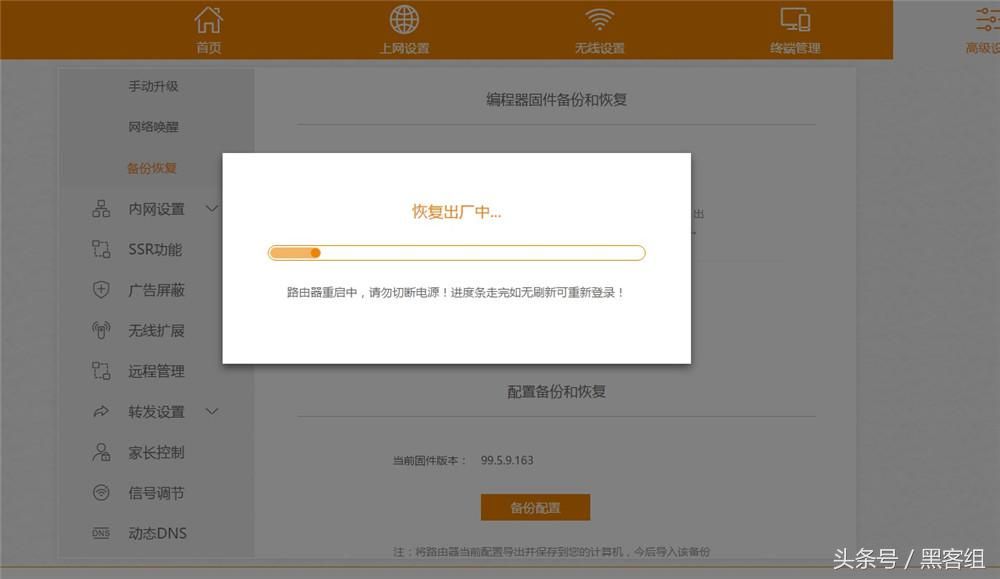Viewport: 1000px width, 579px height.
Task: Click the 恢复出厂 progress bar
Action: pyautogui.click(x=457, y=253)
